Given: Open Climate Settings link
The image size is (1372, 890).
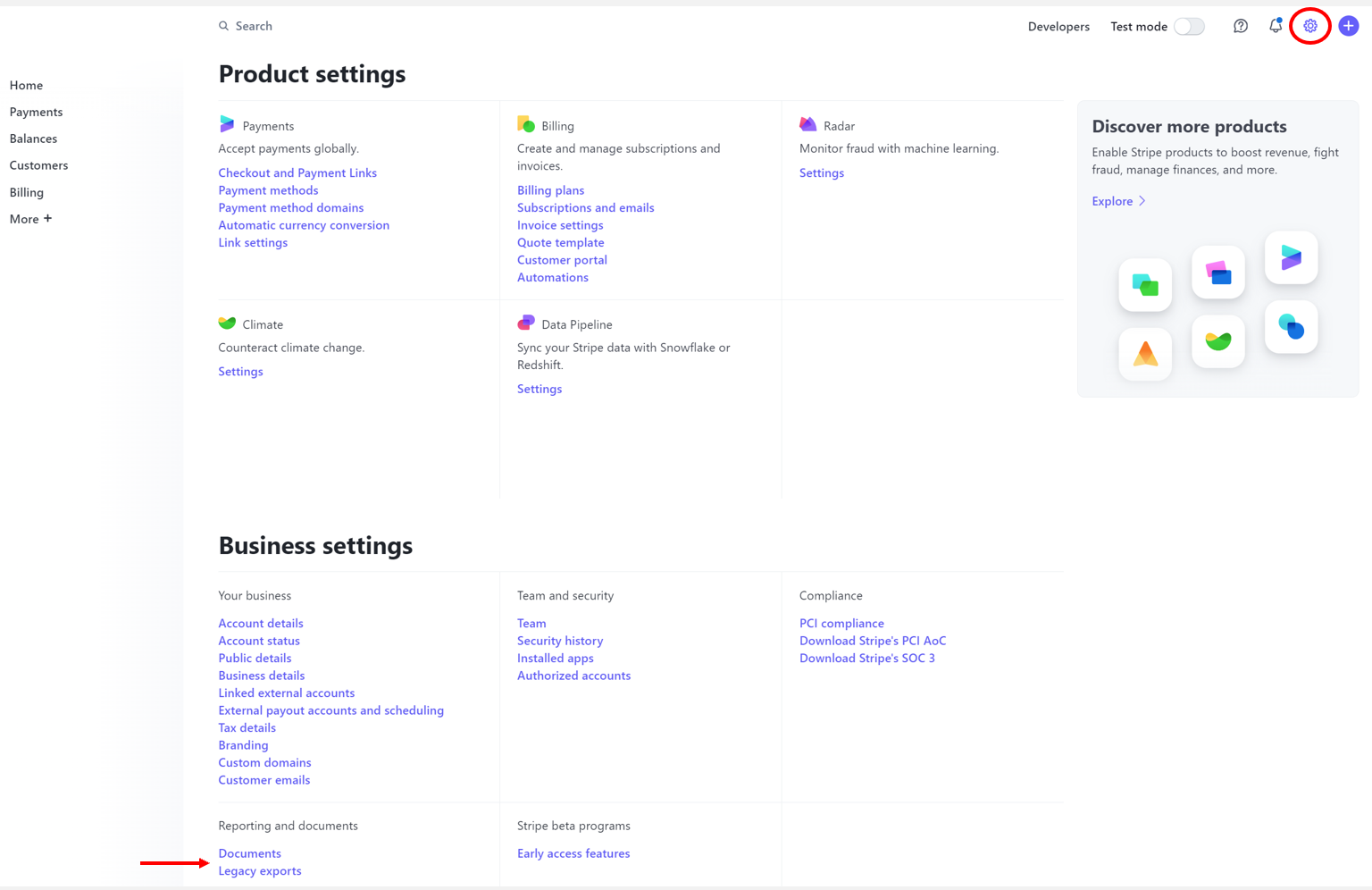Looking at the screenshot, I should point(240,372).
